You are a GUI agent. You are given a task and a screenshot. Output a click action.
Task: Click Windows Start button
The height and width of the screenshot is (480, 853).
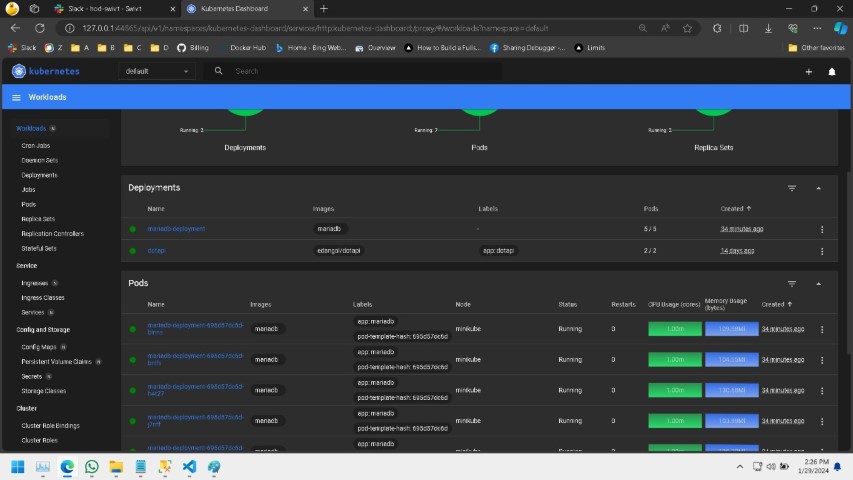pyautogui.click(x=17, y=467)
